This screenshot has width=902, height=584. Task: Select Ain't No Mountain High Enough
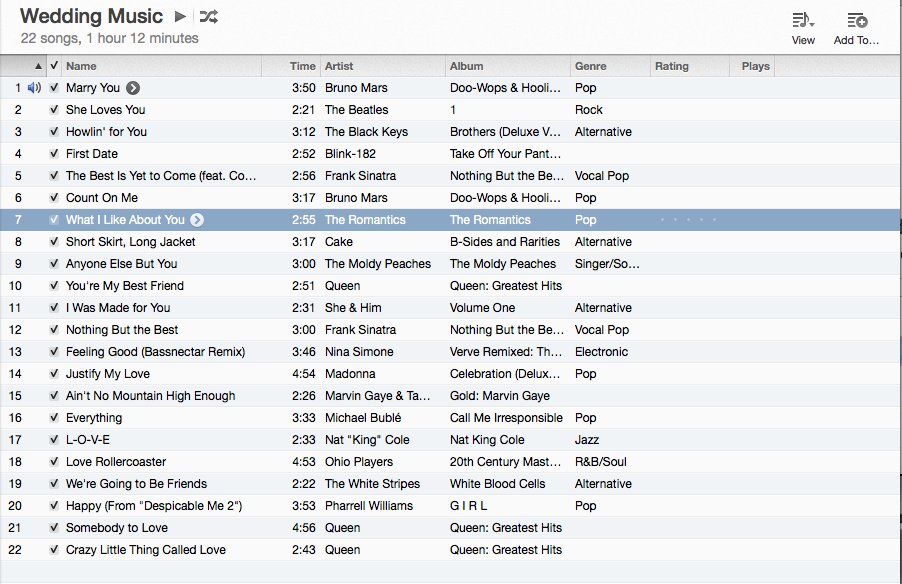coord(151,396)
